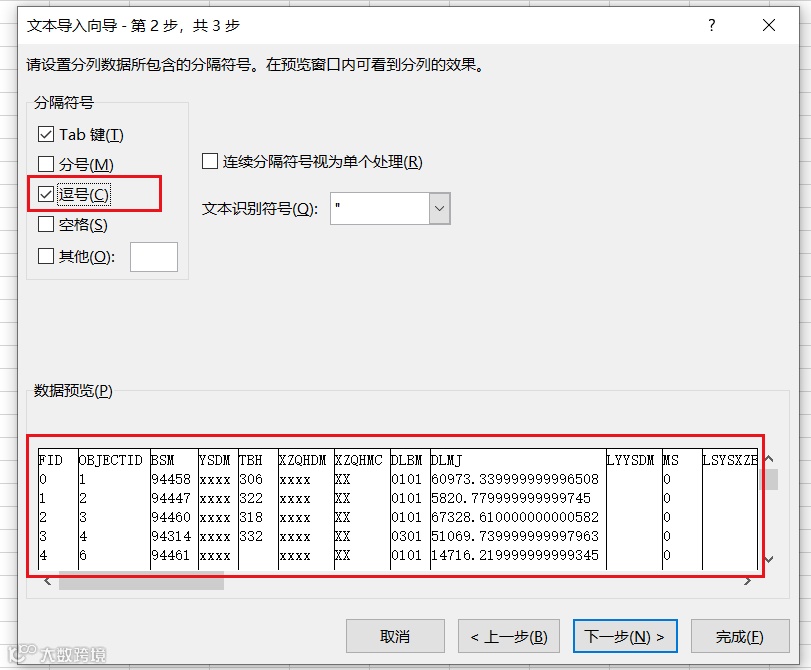Select the BSM column header in preview
The image size is (811, 670).
162,460
